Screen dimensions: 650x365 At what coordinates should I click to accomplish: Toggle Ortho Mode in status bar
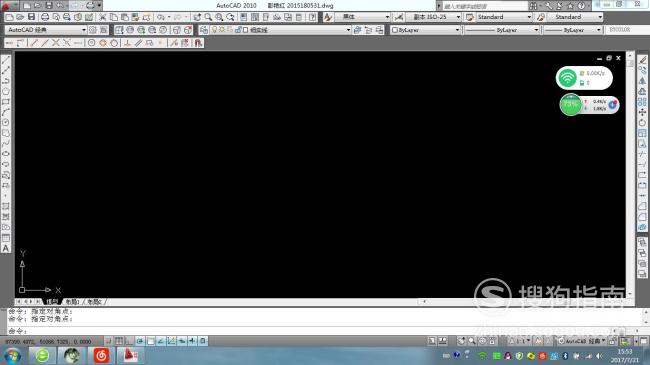pyautogui.click(x=129, y=341)
